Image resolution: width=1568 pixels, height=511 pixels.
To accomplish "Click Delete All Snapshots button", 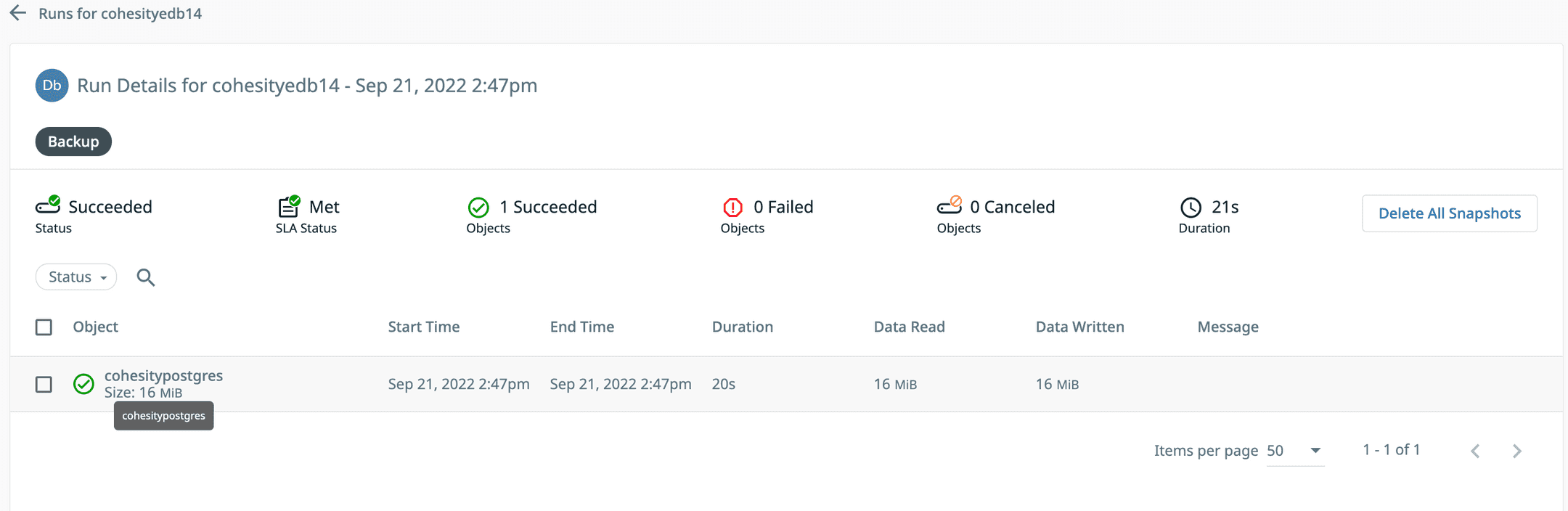I will (1449, 213).
